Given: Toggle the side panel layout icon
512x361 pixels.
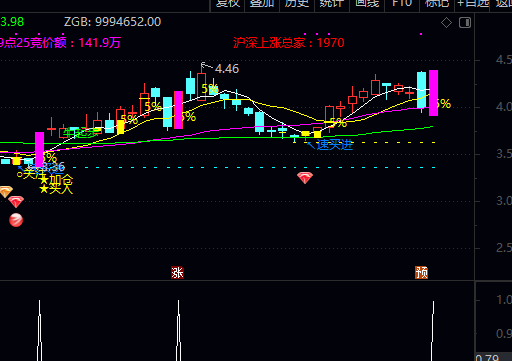Looking at the screenshot, I should point(465,23).
